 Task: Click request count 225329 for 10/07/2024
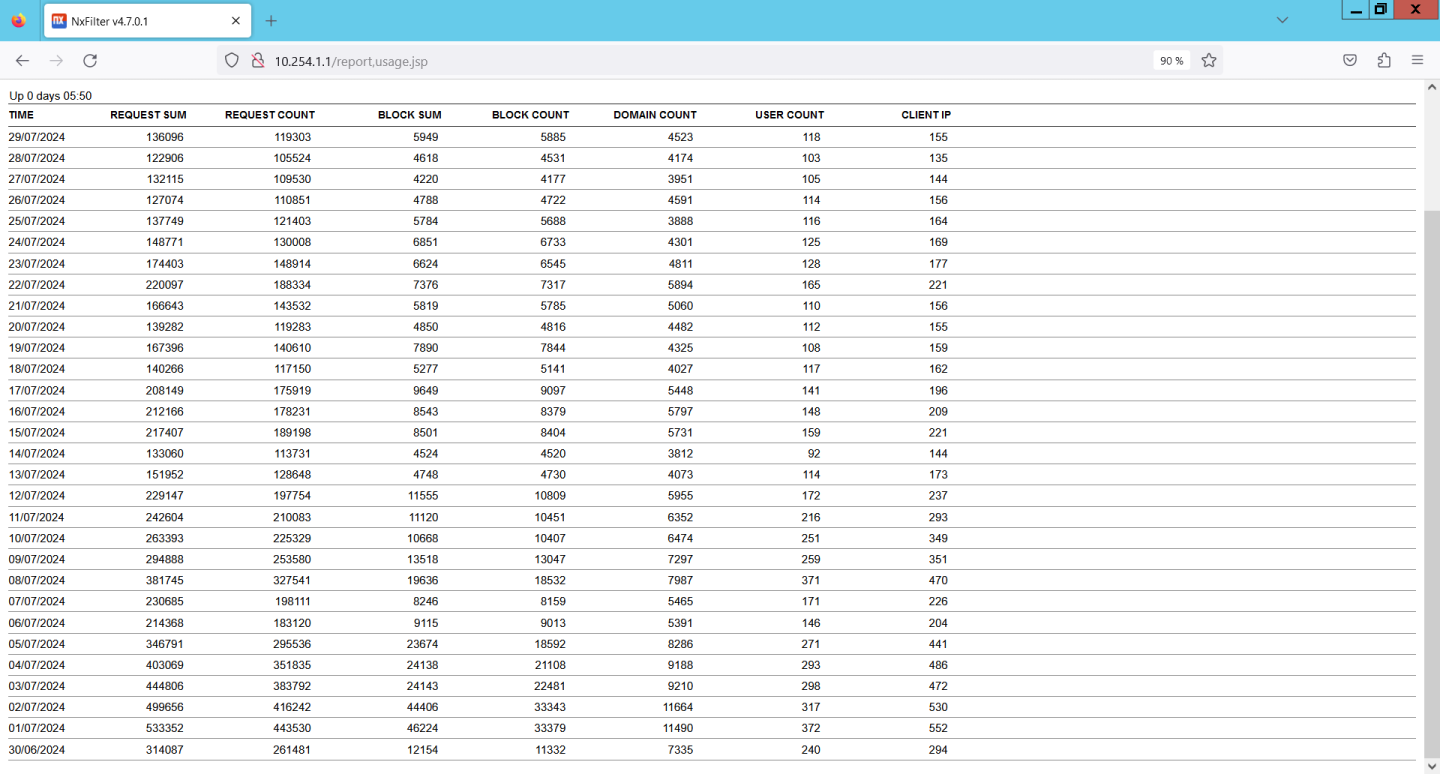[x=292, y=538]
